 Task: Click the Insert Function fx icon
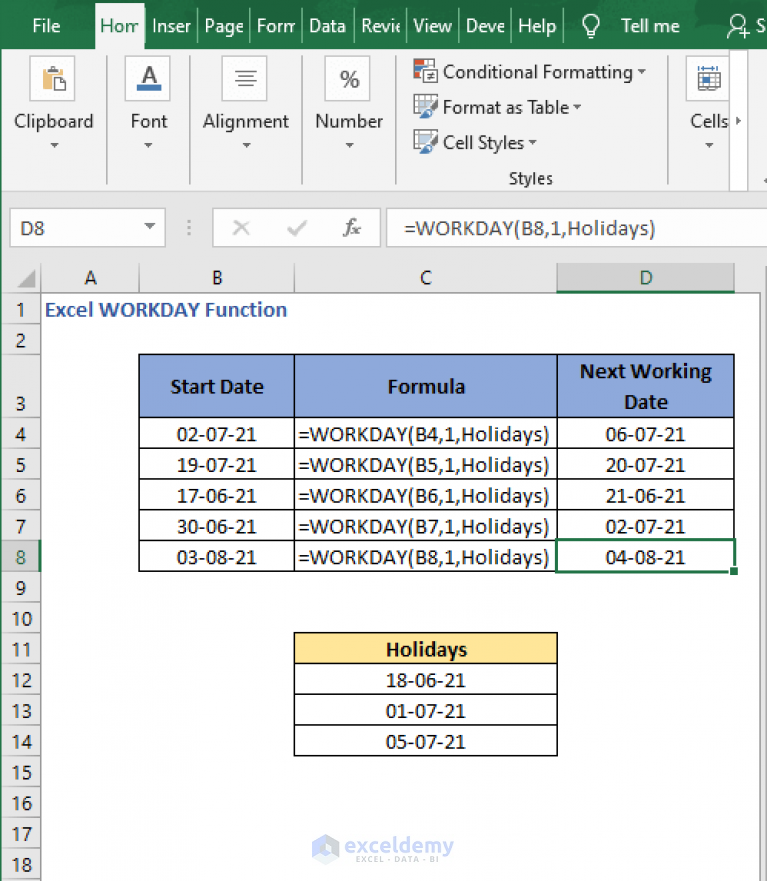point(352,228)
